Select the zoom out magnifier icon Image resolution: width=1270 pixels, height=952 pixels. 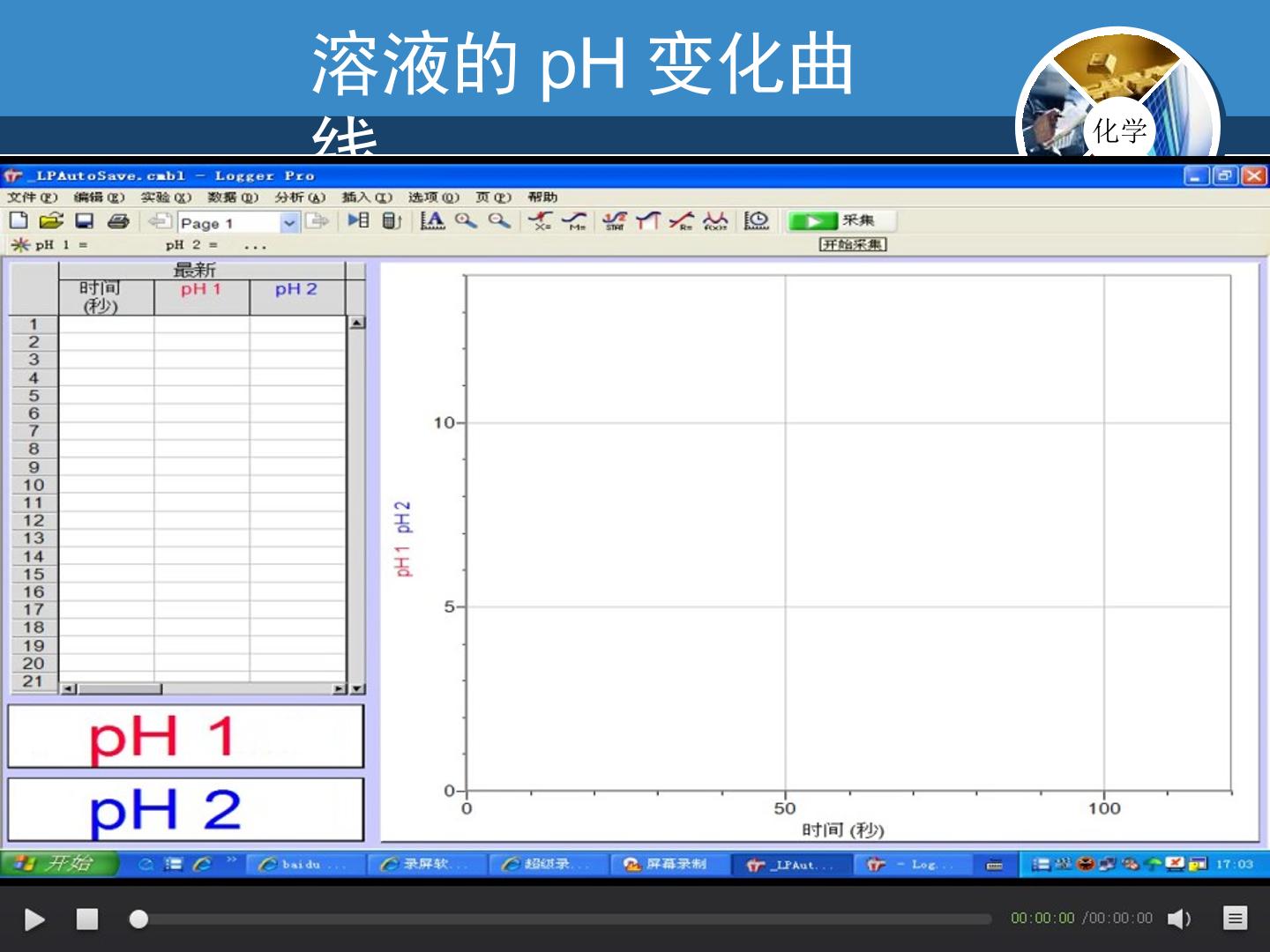[x=499, y=220]
